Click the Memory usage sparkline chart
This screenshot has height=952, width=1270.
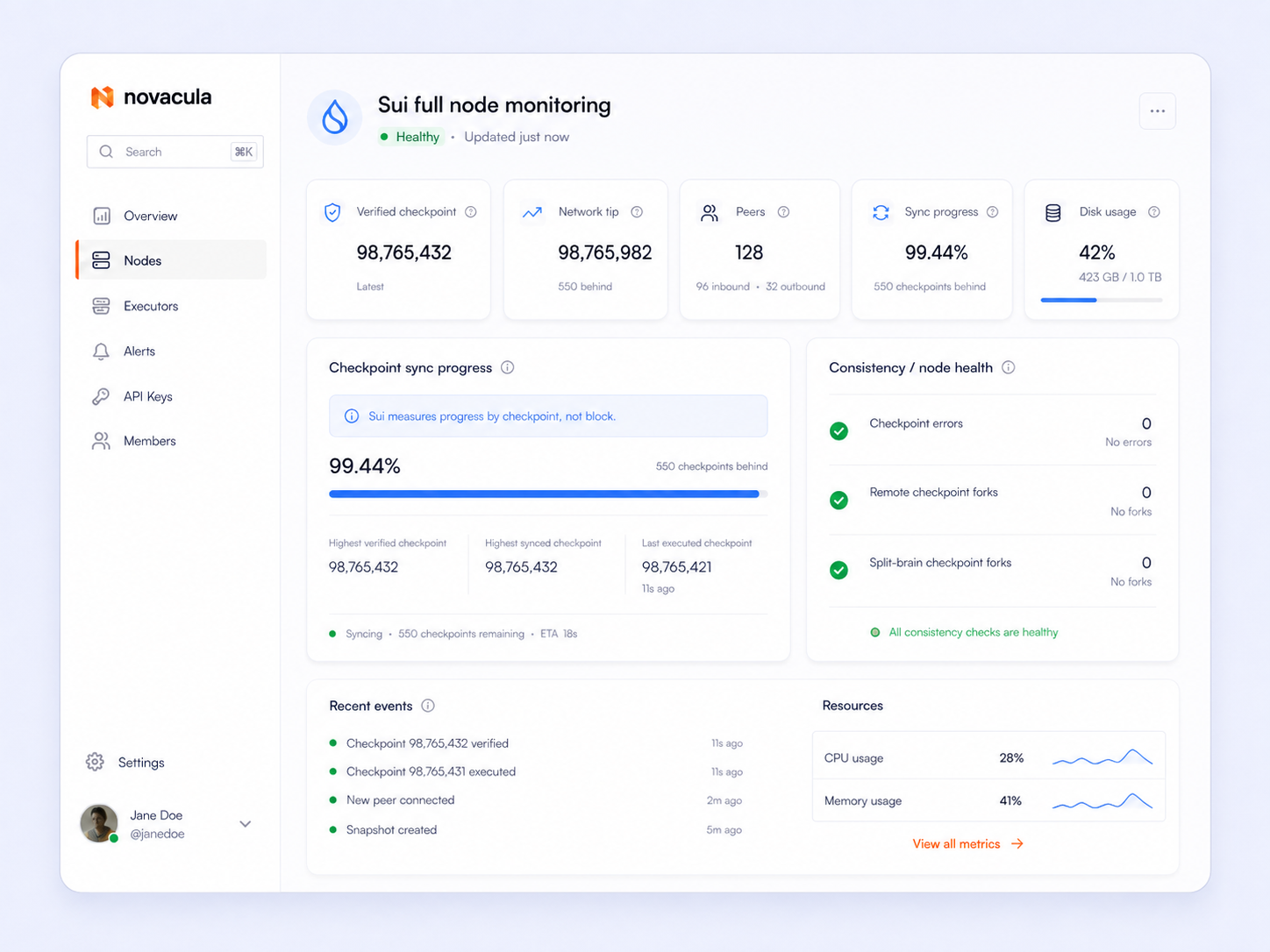[x=1102, y=801]
